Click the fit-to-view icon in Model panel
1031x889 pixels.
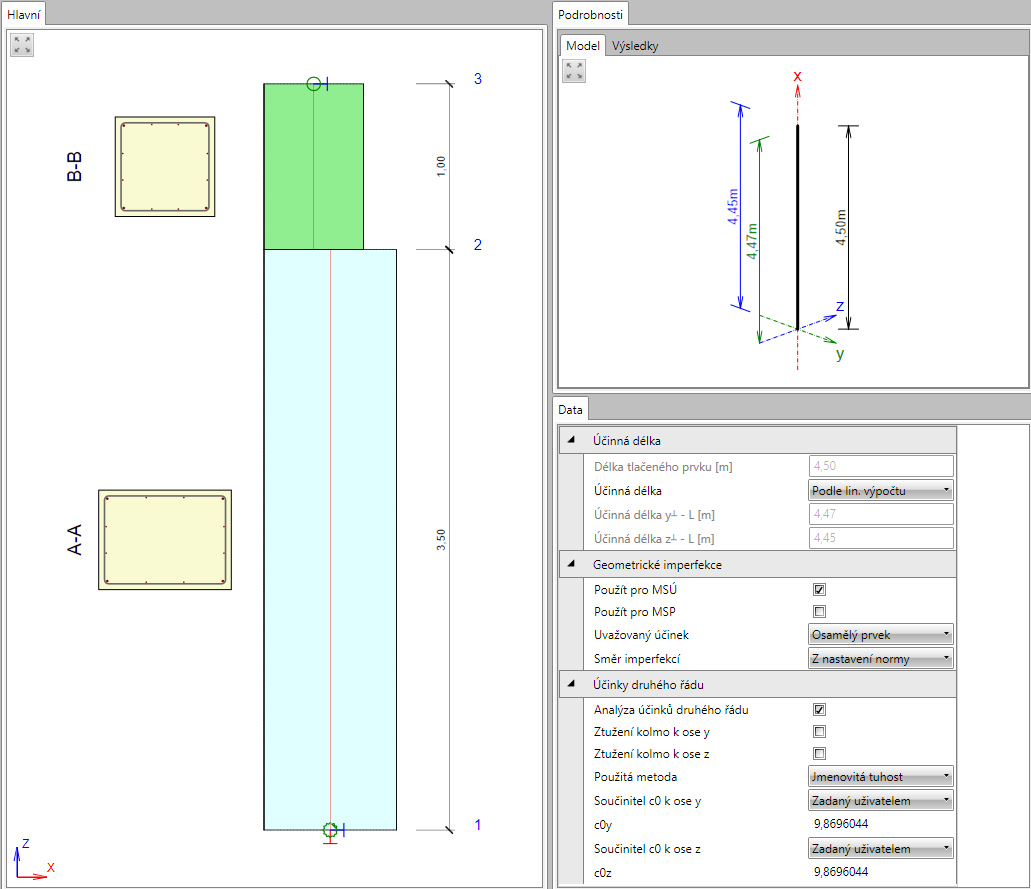(x=574, y=70)
